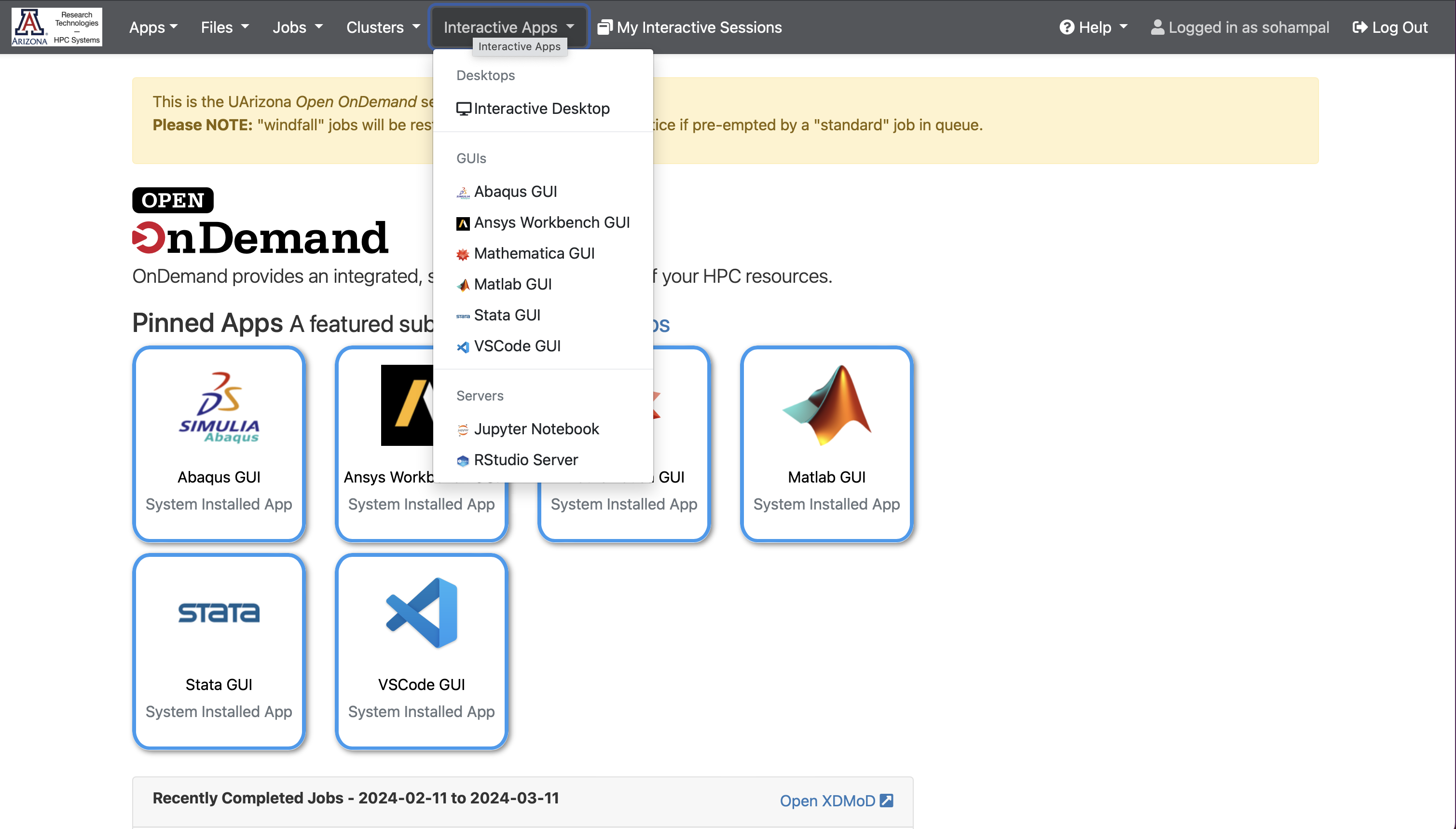Screen dimensions: 1456x829
Task: Click the Arizona HPC Systems logo
Action: tap(57, 27)
